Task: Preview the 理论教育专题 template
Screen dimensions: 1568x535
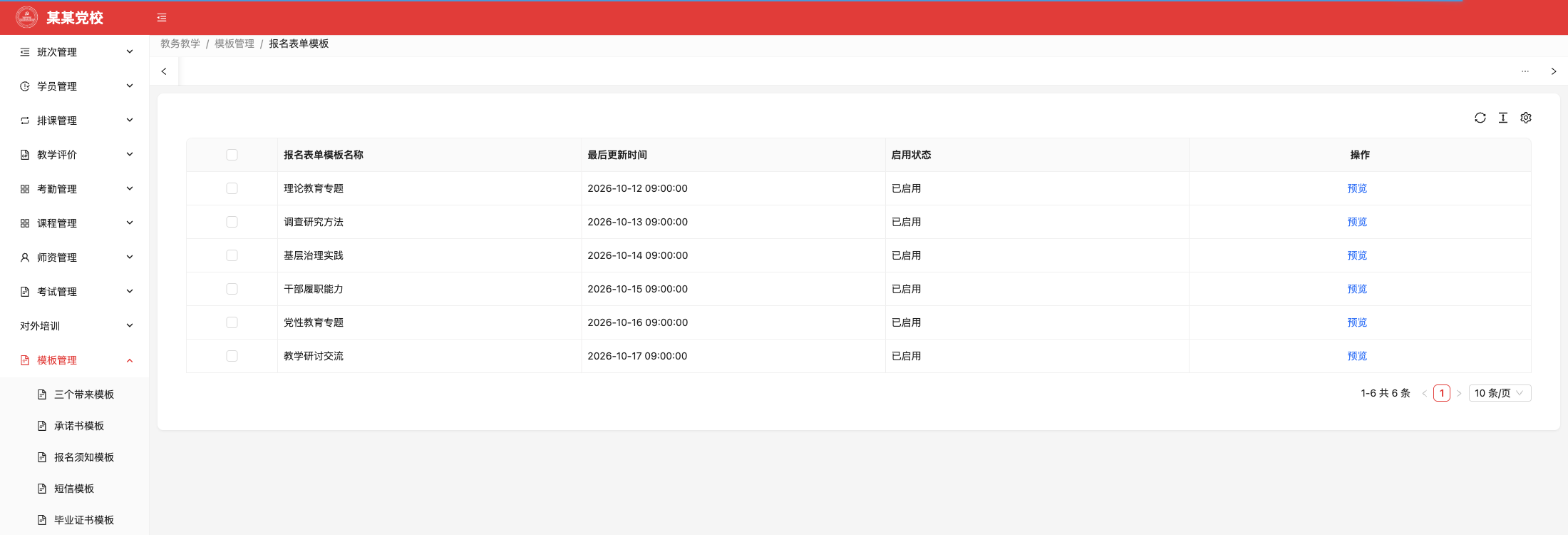Action: tap(1357, 188)
